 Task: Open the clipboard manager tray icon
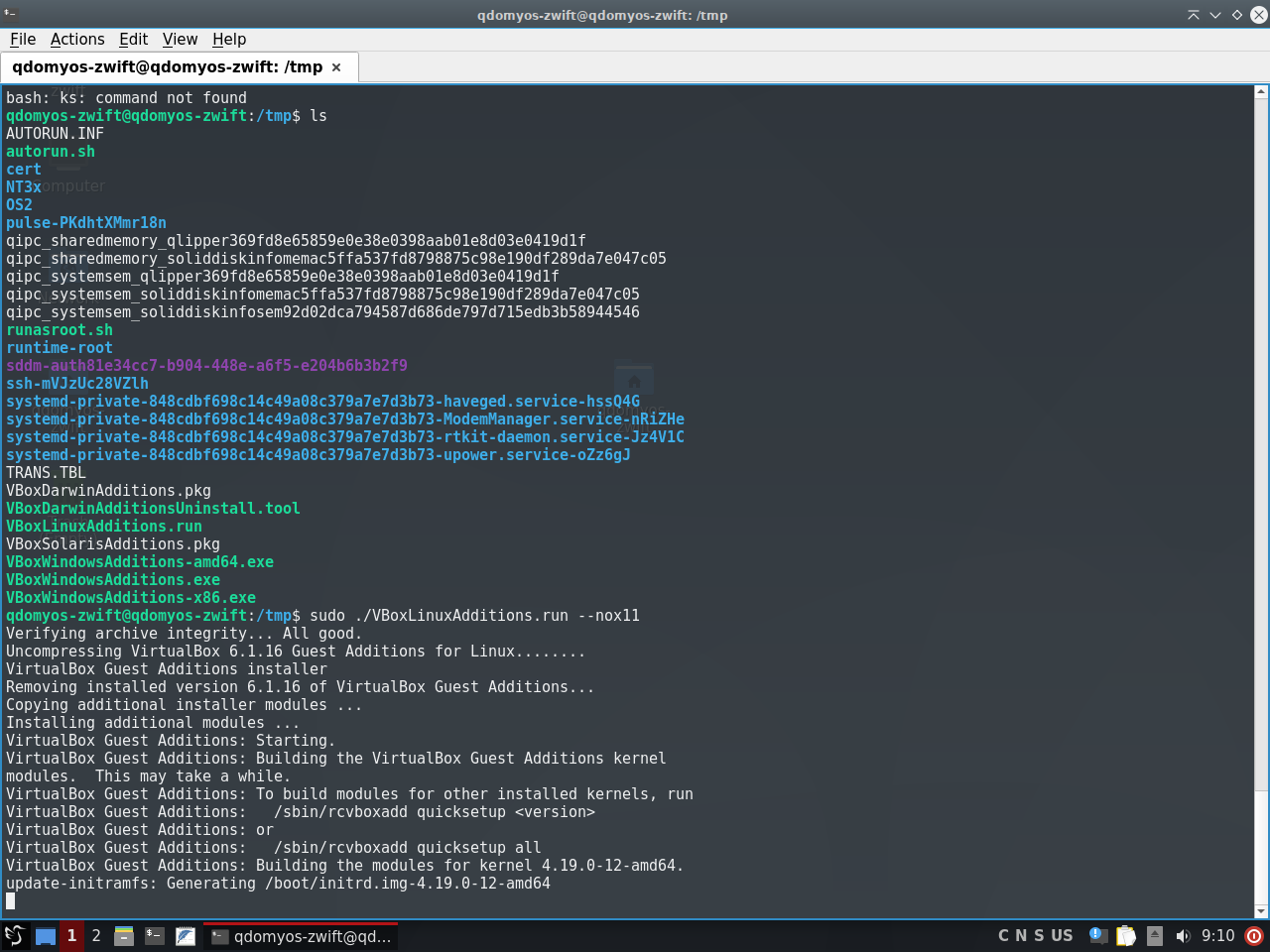[1126, 935]
